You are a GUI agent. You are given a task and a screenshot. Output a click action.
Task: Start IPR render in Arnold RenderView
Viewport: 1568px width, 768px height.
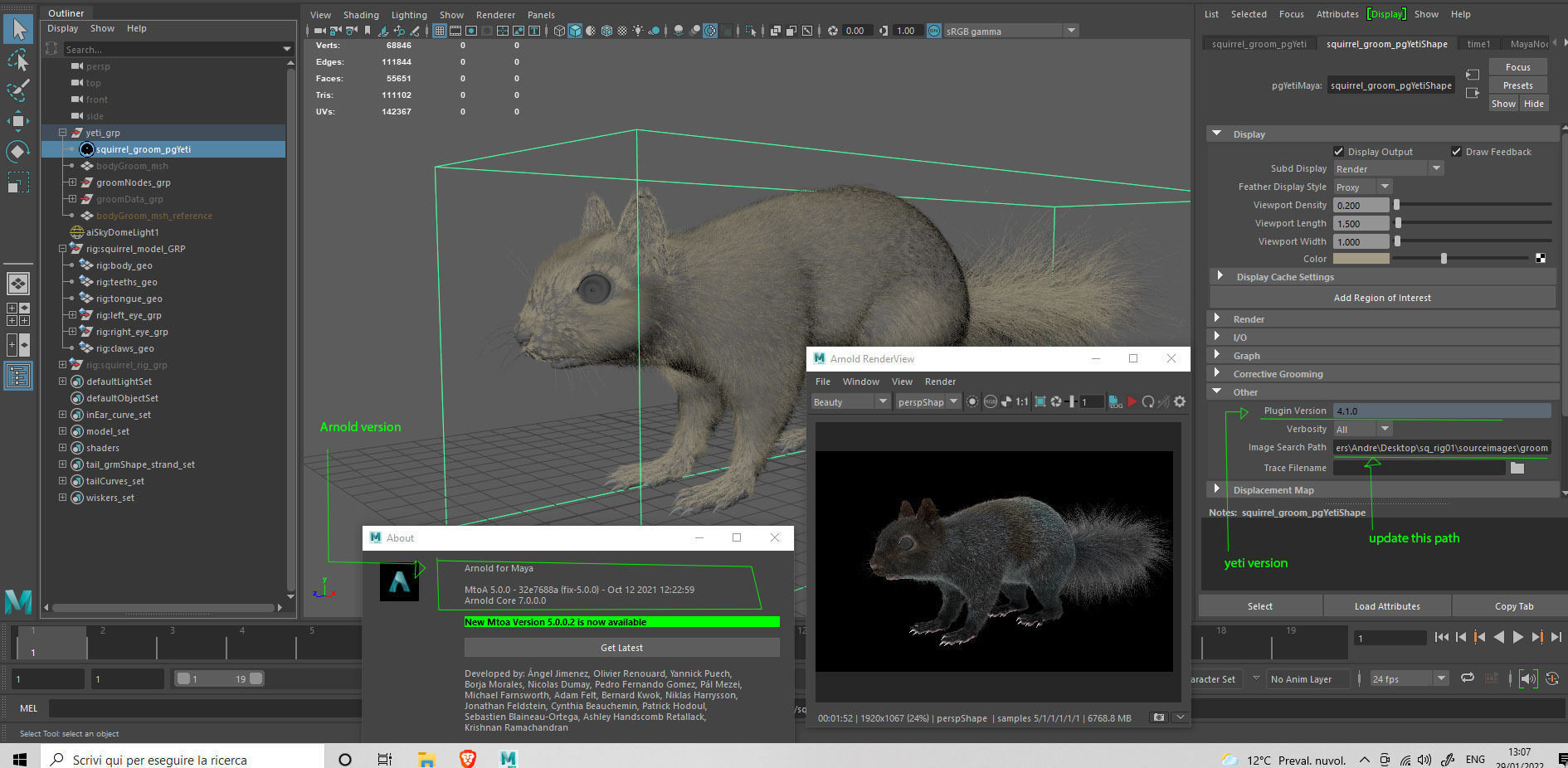pos(1132,401)
